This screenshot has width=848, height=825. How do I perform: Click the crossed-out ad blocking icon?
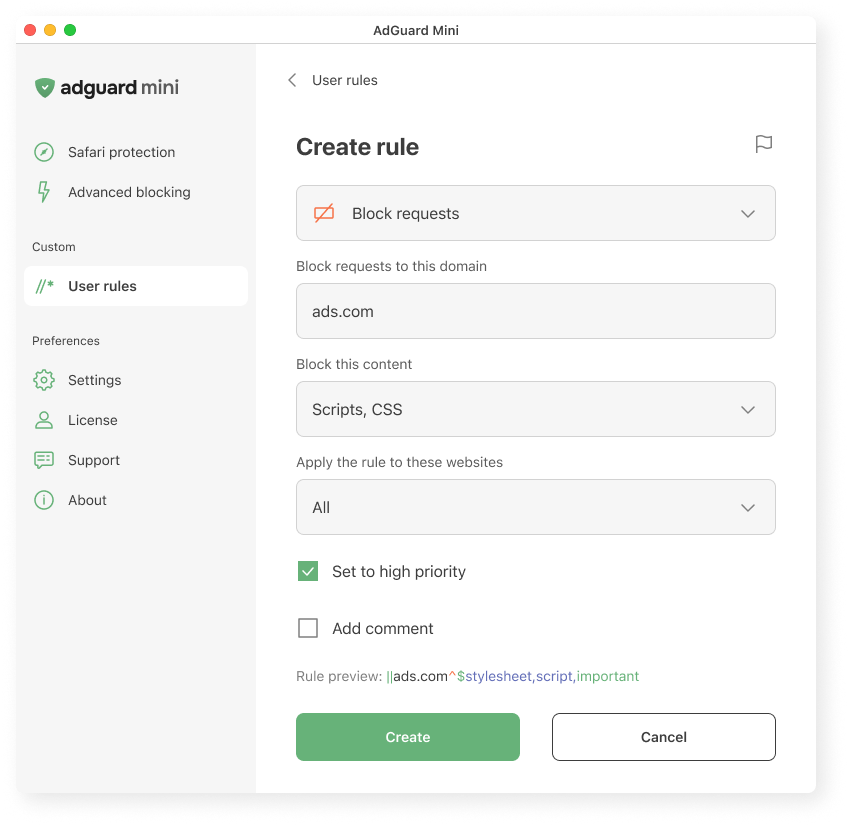pyautogui.click(x=322, y=212)
